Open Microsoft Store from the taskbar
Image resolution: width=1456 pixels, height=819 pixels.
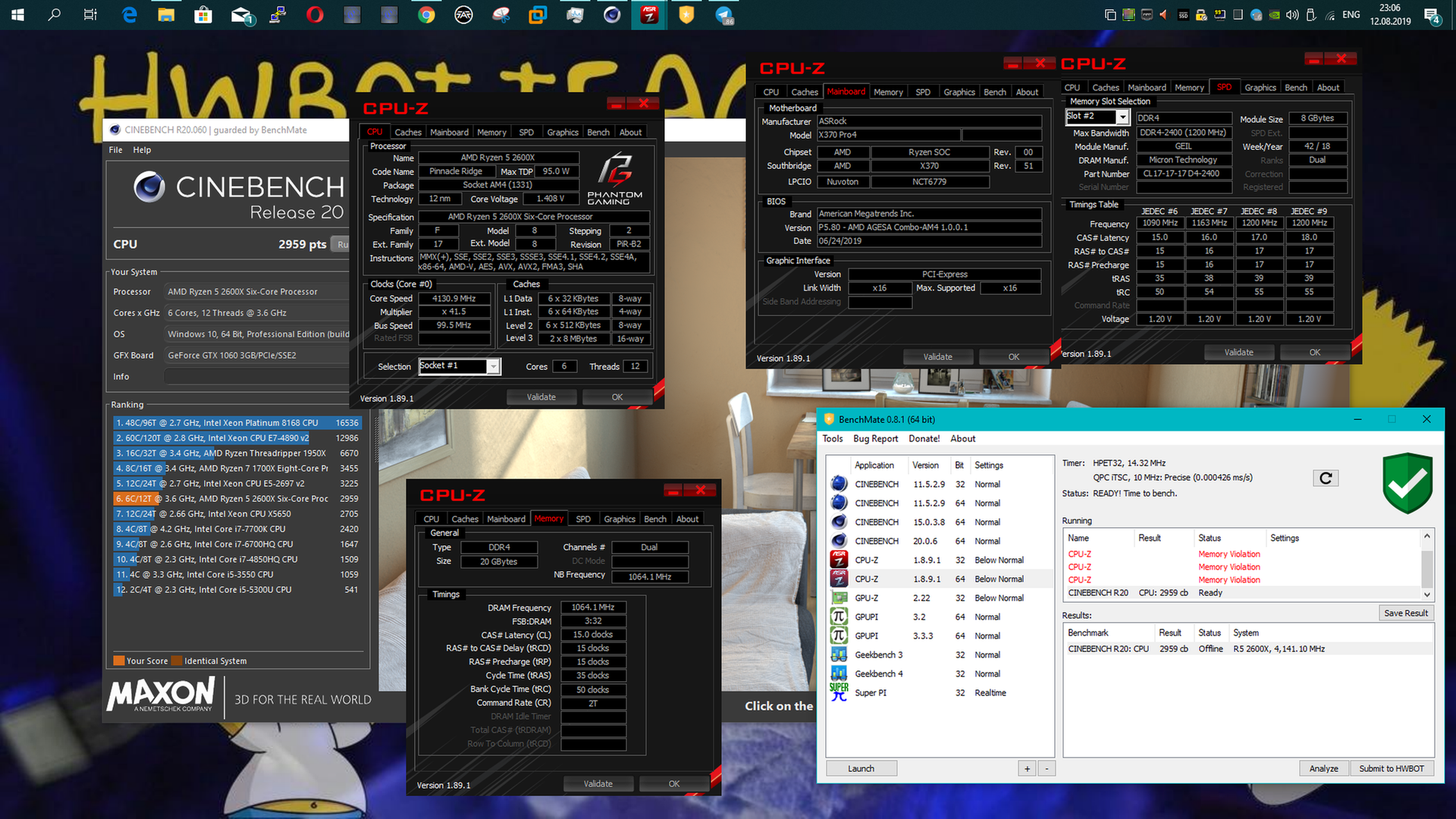[203, 14]
